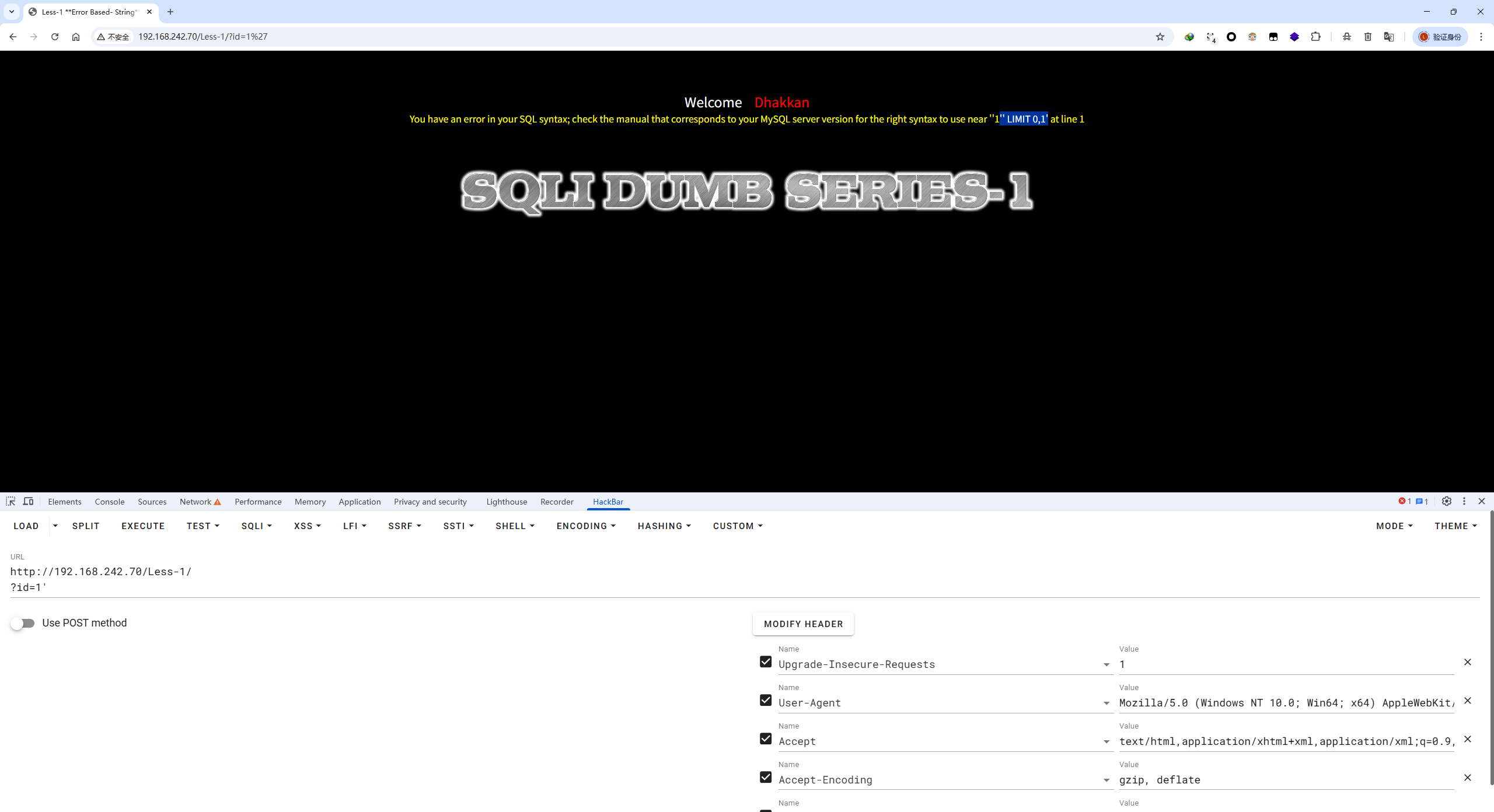The image size is (1494, 812).
Task: Open the Chrome three-dot menu
Action: [x=1481, y=37]
